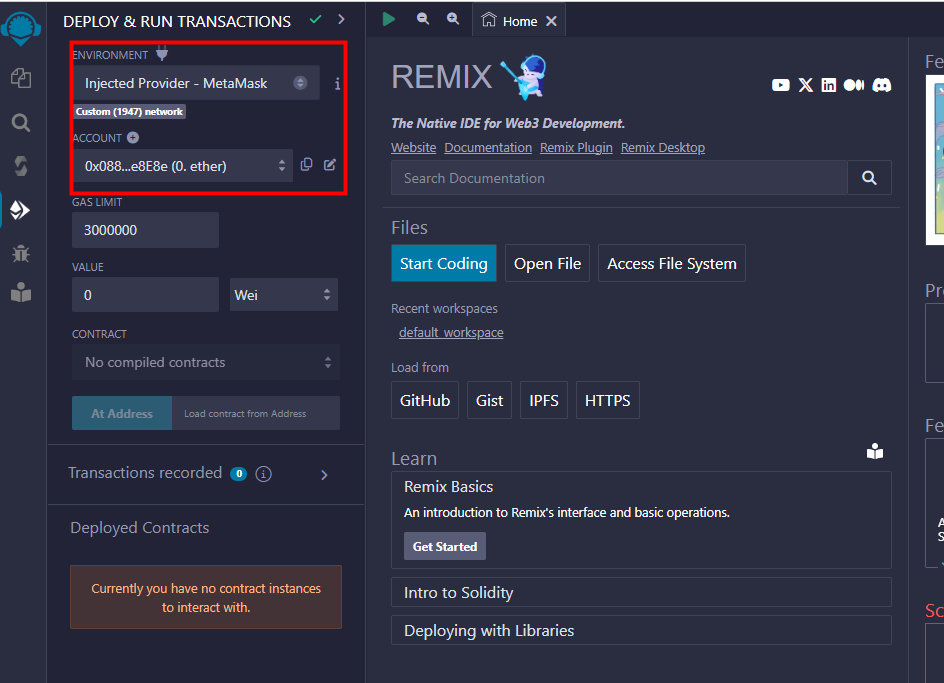944x683 pixels.
Task: Open the LearnEth sidebar icon
Action: (x=21, y=293)
